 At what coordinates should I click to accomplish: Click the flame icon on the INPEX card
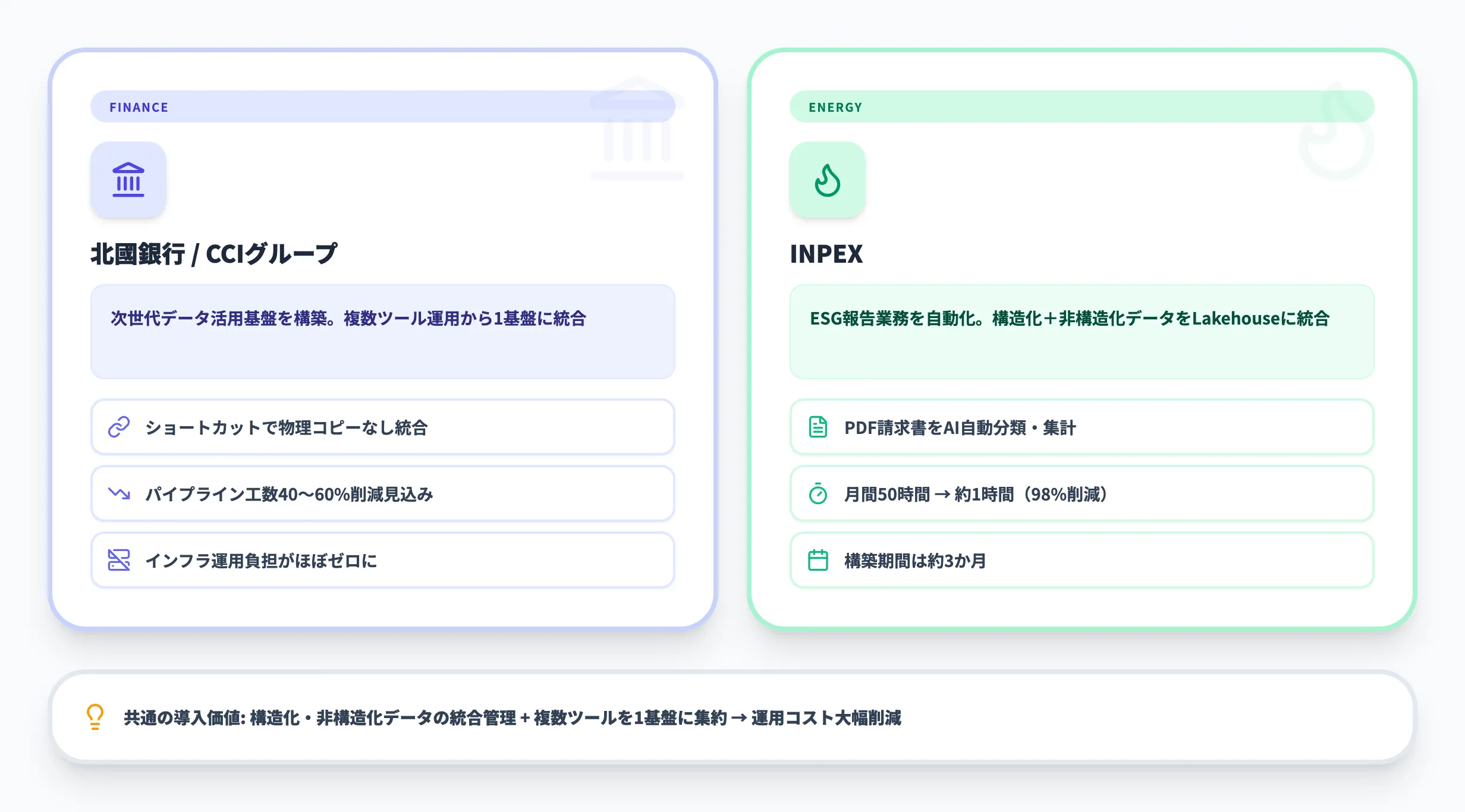click(x=827, y=180)
